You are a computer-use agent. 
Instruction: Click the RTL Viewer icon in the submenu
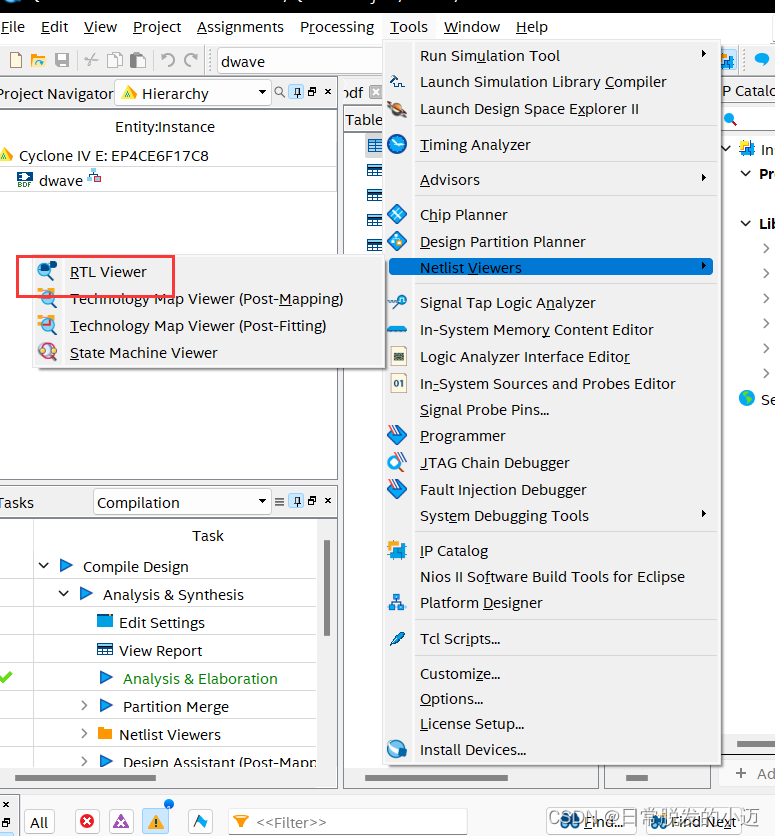pos(47,271)
